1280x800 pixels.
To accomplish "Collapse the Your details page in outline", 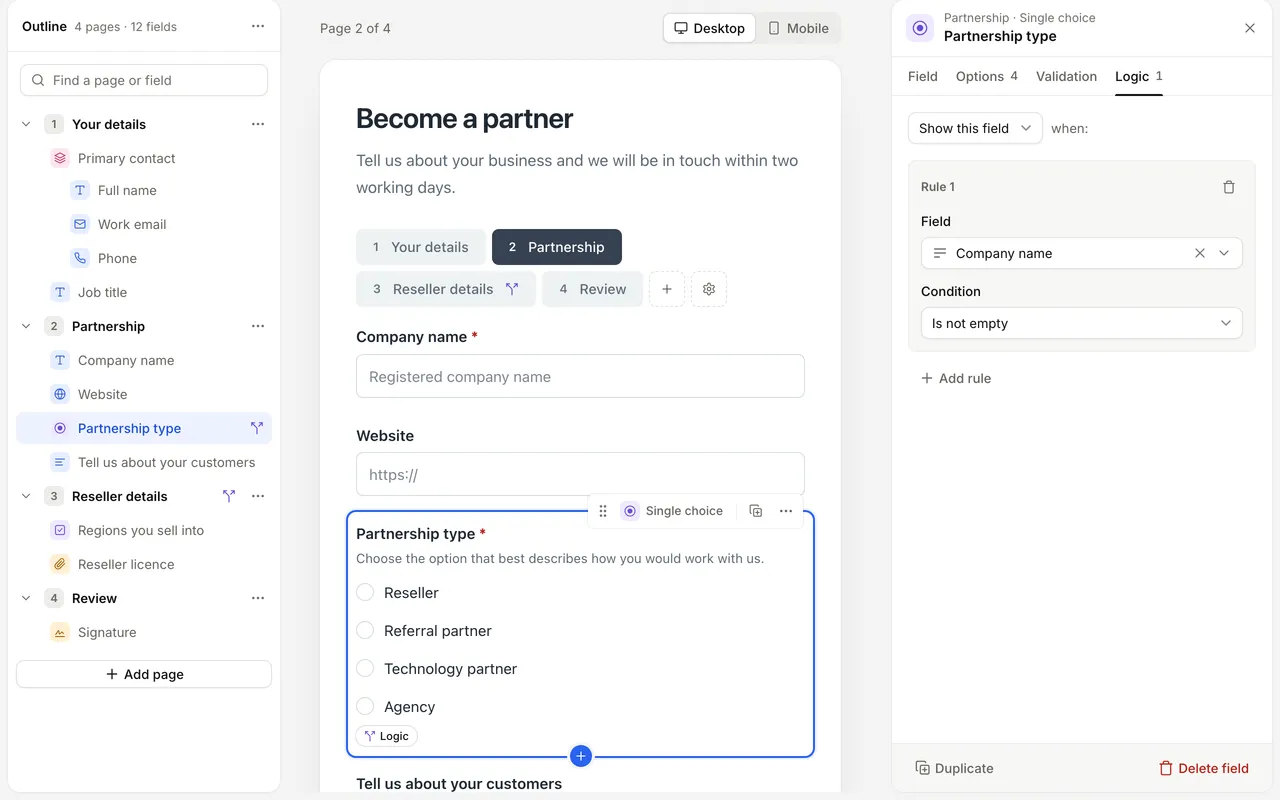I will coord(26,124).
